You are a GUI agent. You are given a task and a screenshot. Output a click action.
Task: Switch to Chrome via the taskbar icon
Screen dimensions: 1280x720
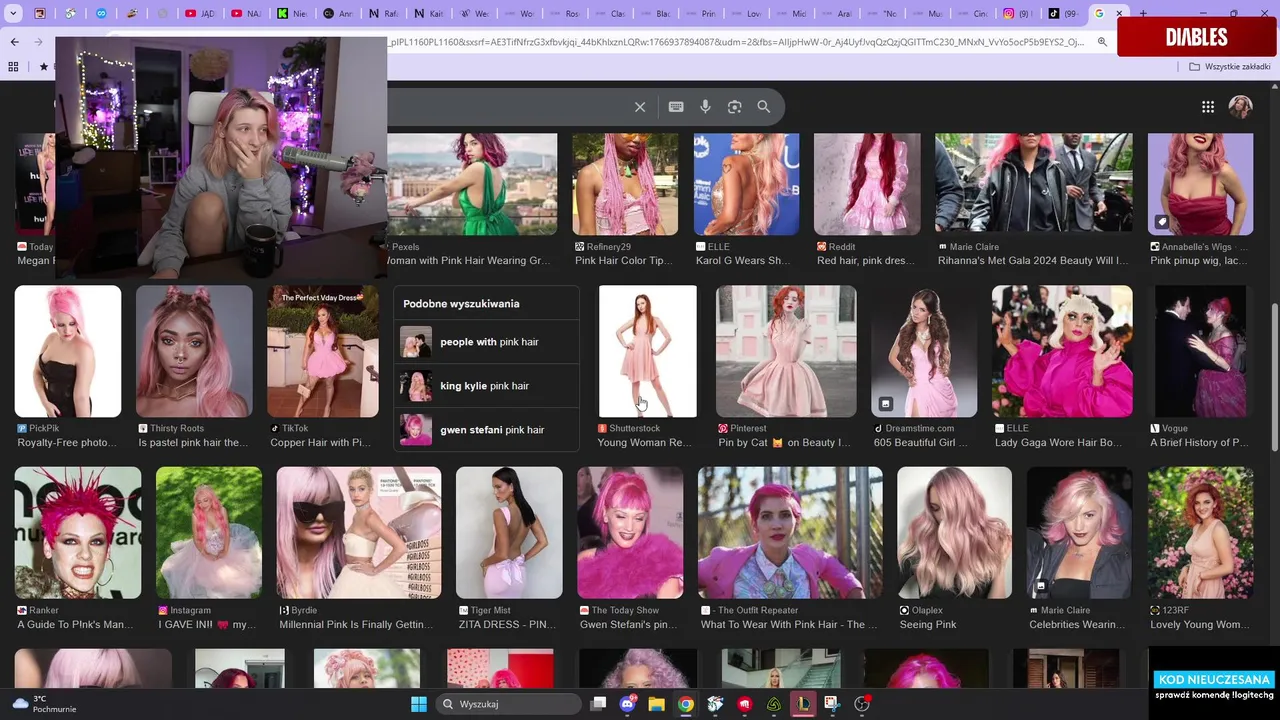click(x=686, y=704)
